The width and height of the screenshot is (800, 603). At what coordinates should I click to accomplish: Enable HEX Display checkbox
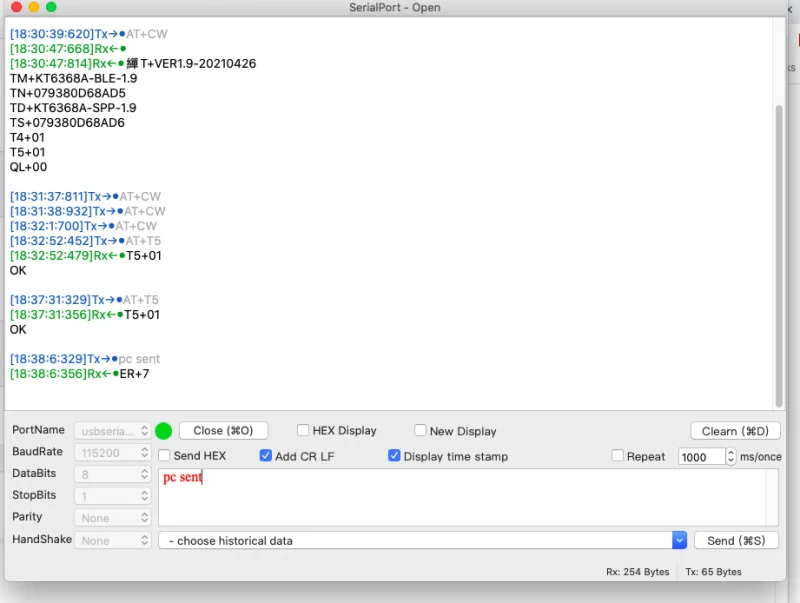[x=303, y=430]
